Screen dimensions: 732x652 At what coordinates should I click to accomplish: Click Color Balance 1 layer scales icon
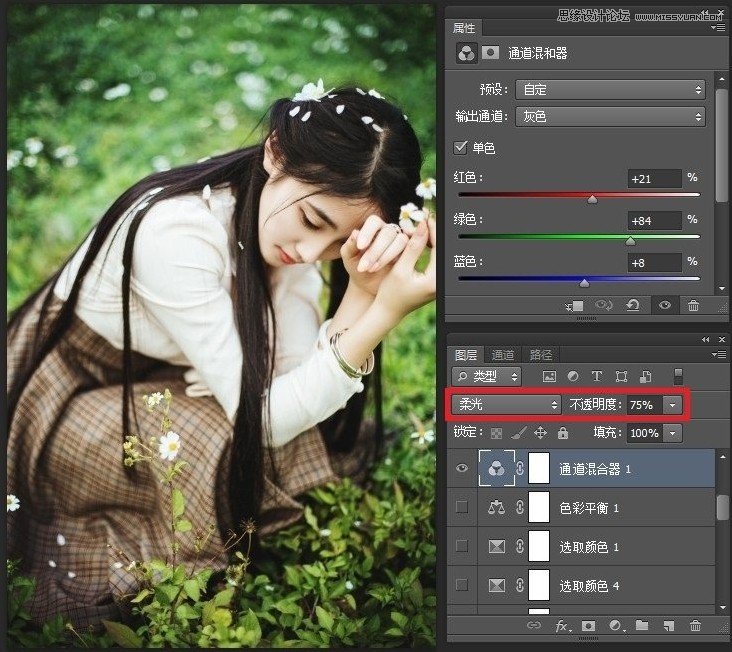click(496, 507)
